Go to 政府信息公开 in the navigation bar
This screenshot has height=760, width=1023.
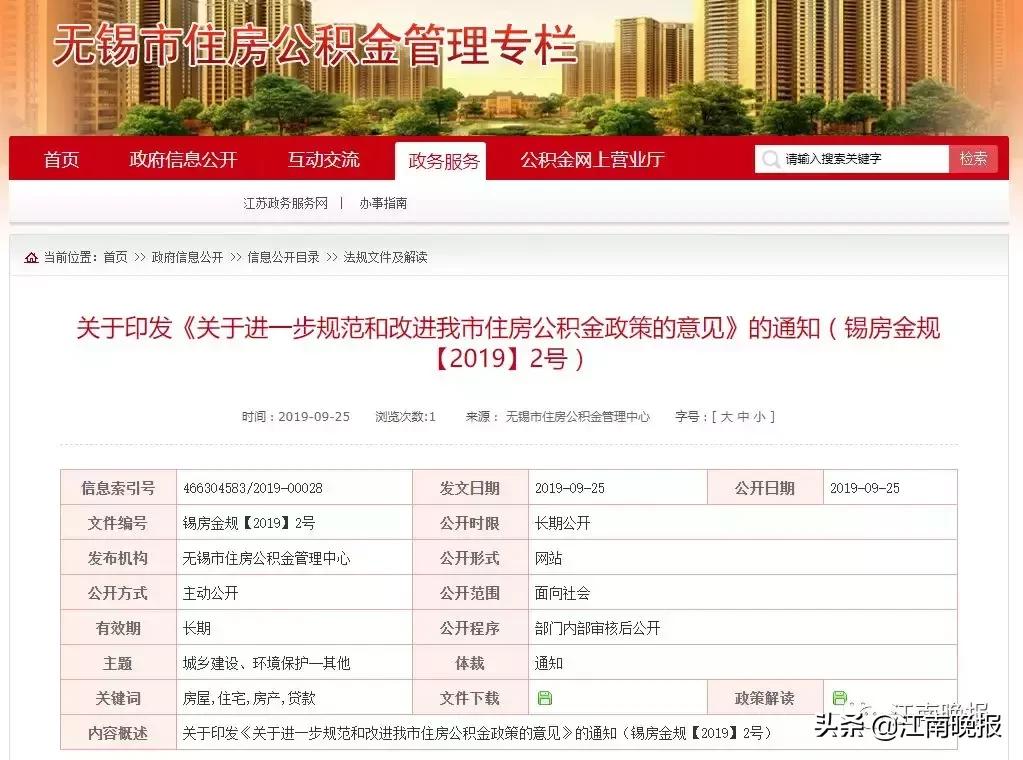click(183, 159)
